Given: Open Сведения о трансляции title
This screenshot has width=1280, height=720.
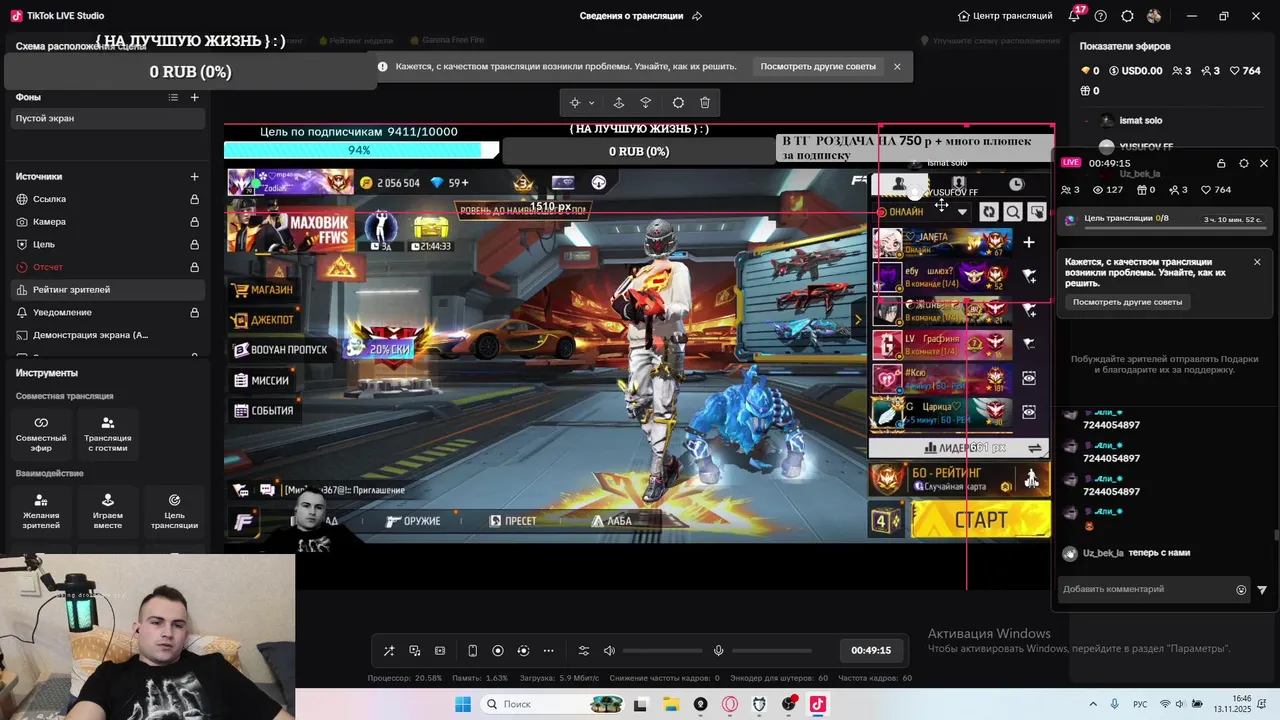Looking at the screenshot, I should 631,16.
